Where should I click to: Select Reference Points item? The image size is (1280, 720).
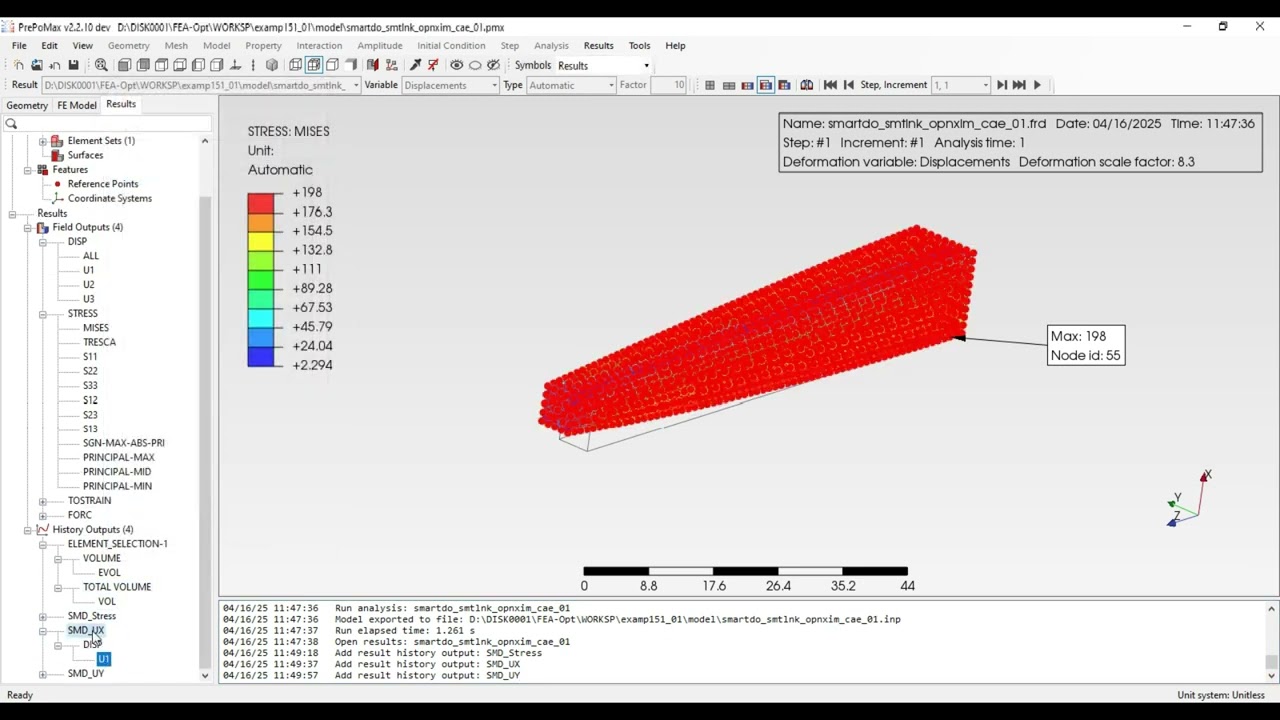(103, 184)
